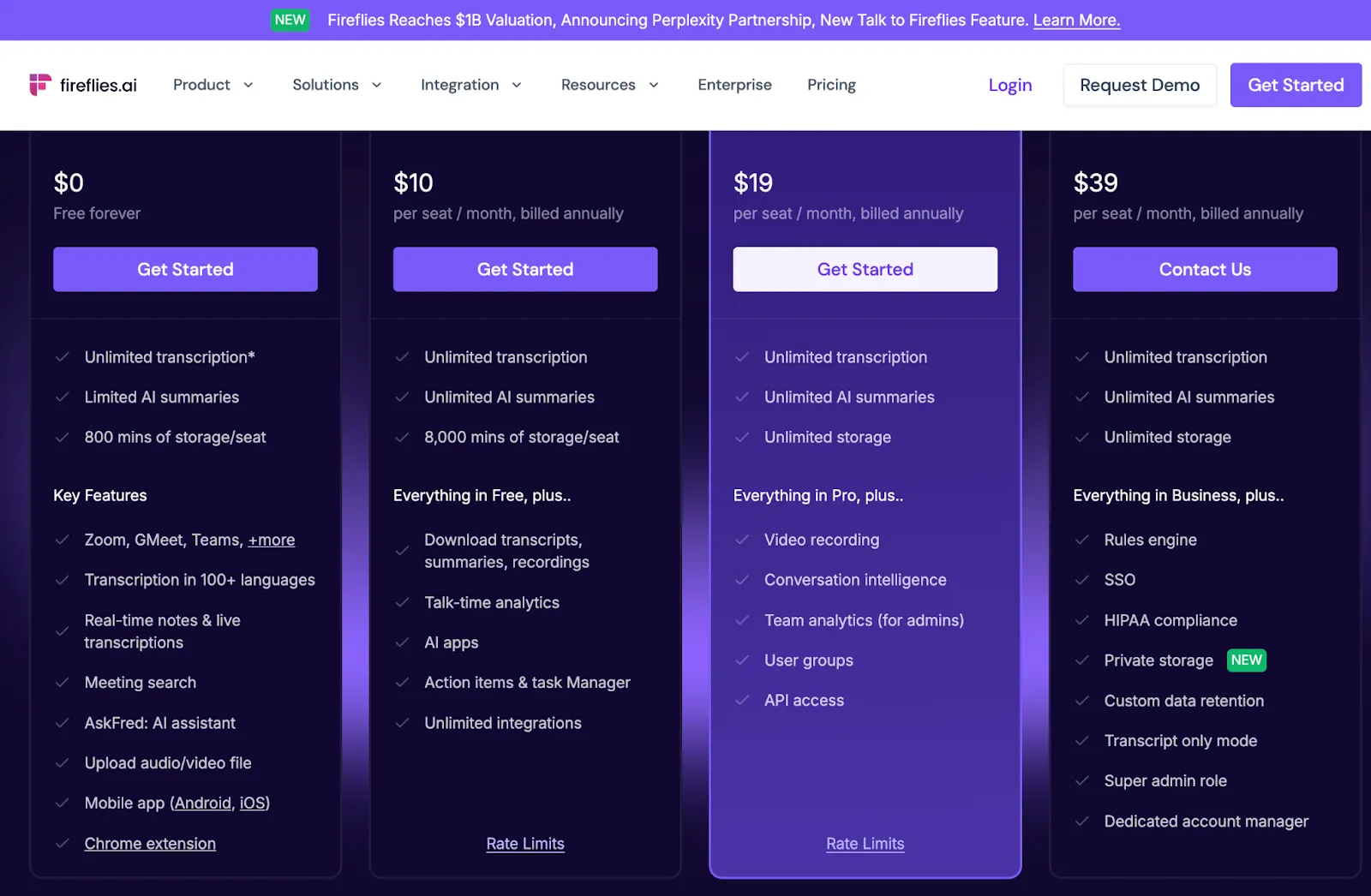The image size is (1371, 896).
Task: Click the checkmark beside Custom data retention
Action: click(x=1082, y=701)
